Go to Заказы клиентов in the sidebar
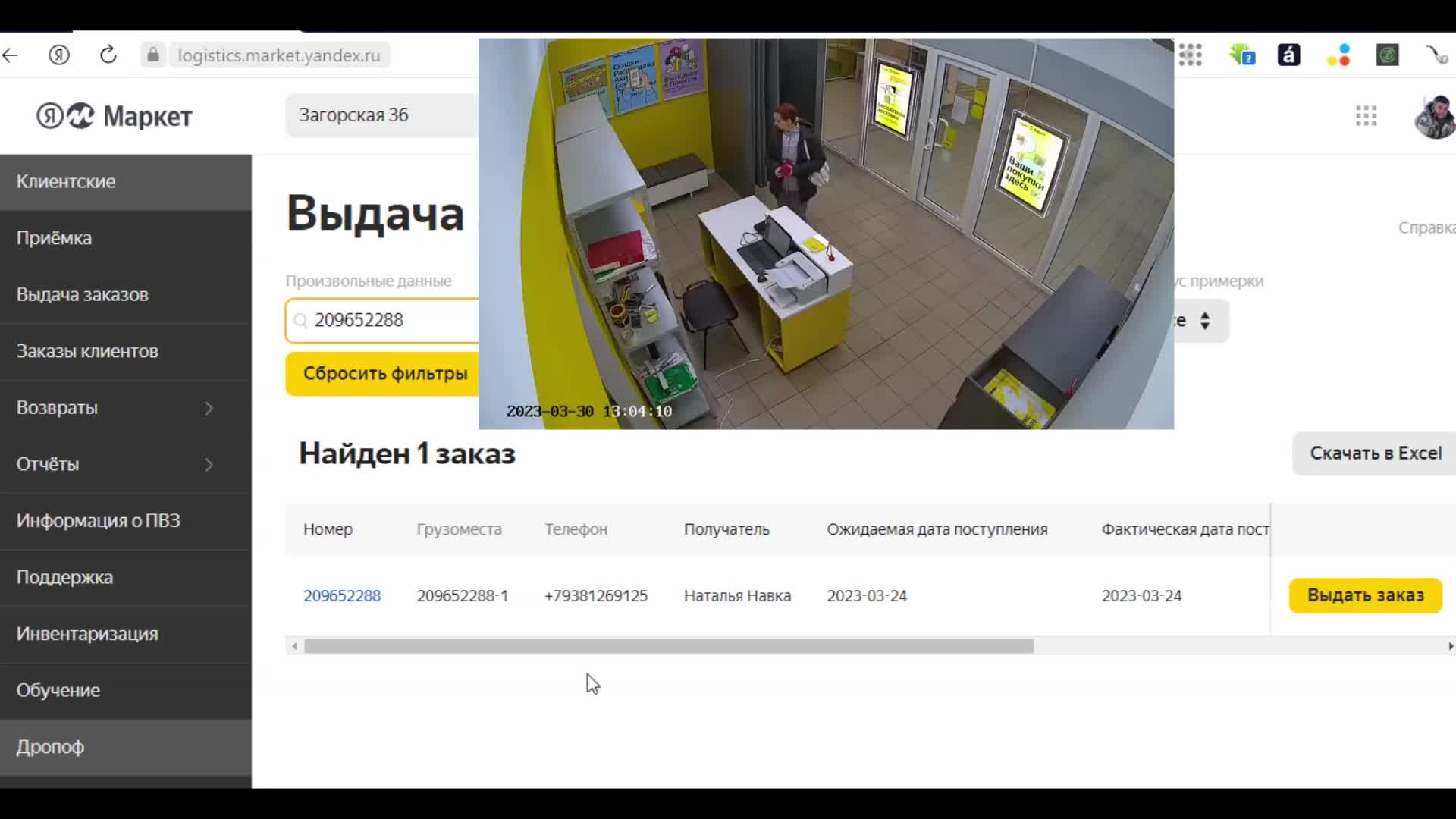Viewport: 1456px width, 819px height. (87, 351)
